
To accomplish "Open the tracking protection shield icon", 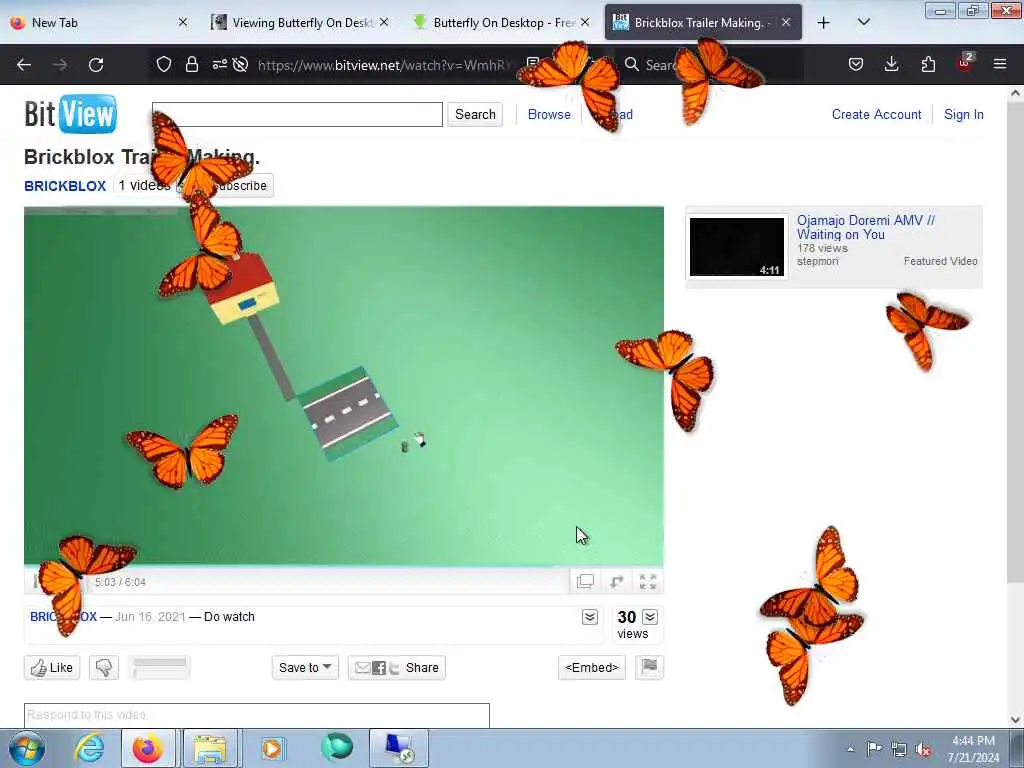I will pyautogui.click(x=164, y=64).
